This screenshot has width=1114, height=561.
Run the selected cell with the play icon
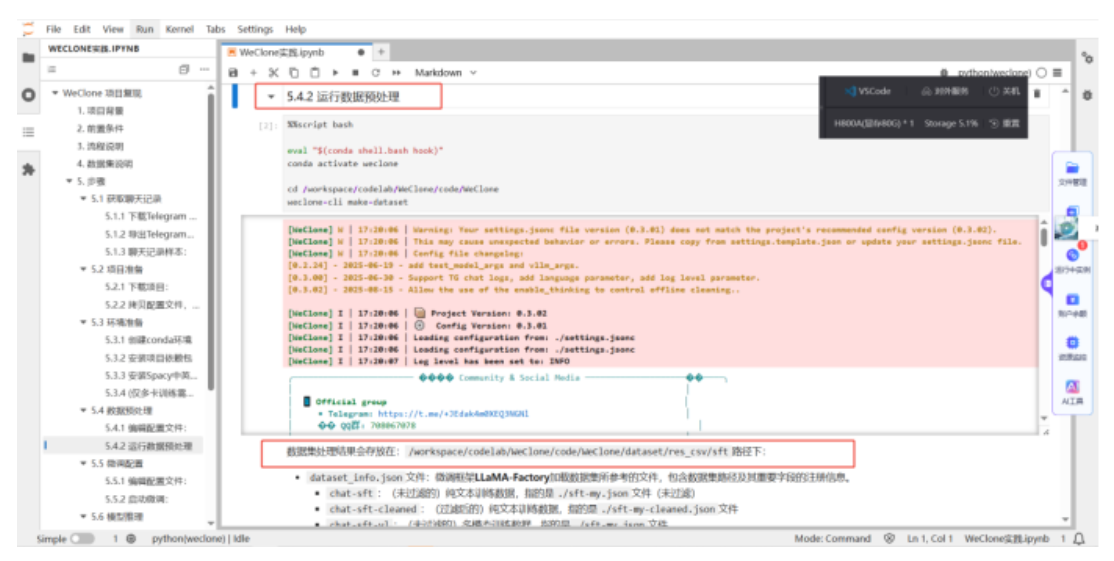point(335,73)
